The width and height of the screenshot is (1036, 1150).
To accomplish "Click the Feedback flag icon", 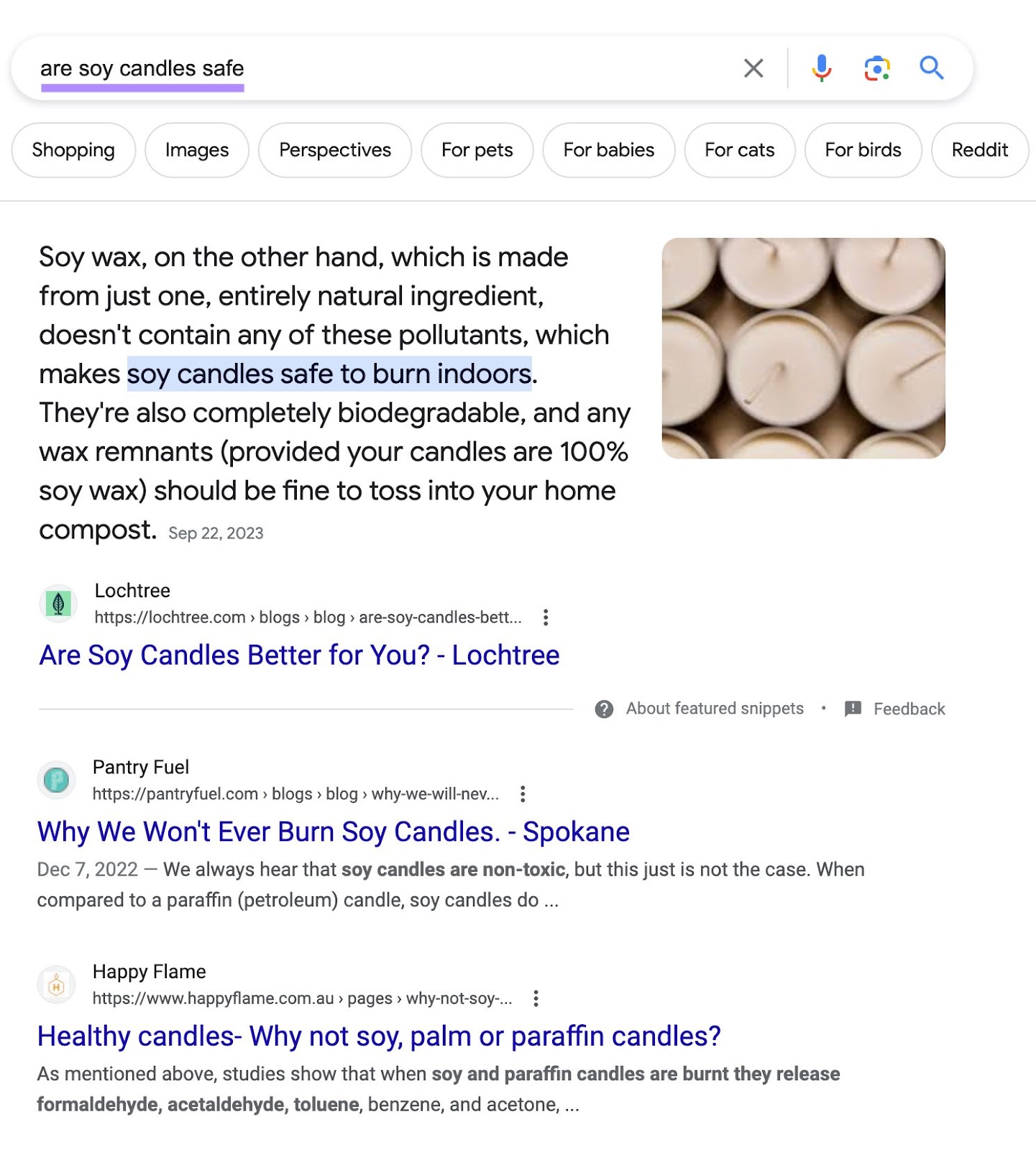I will (x=852, y=708).
